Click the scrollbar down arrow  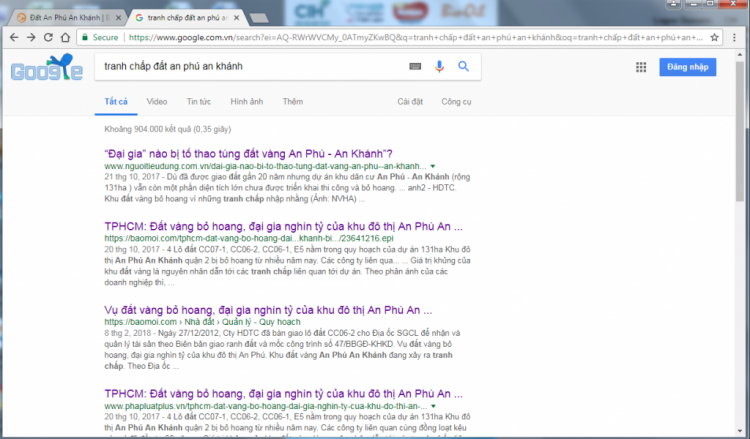740,430
